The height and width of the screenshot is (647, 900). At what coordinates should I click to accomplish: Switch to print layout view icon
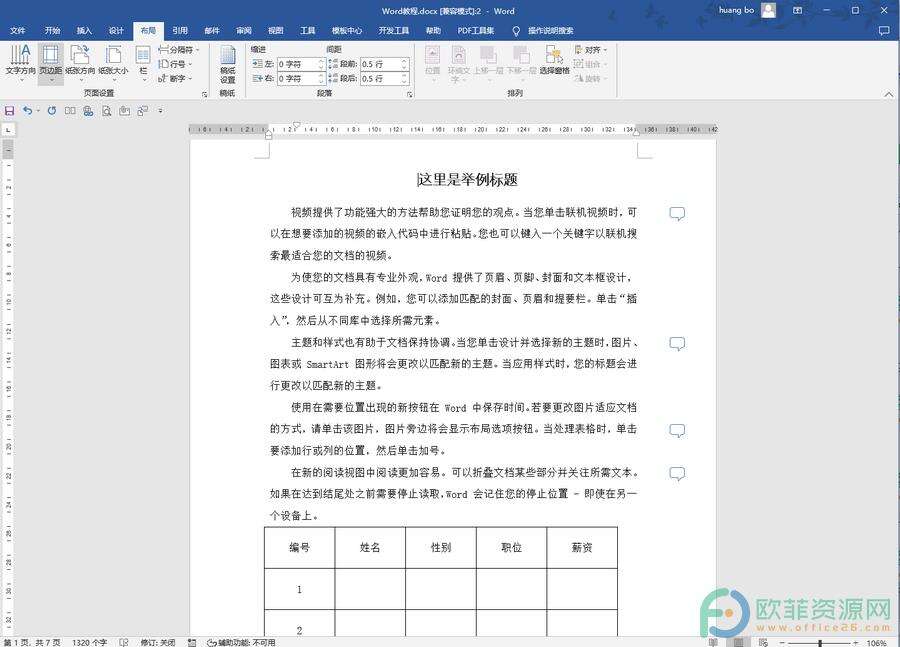(739, 642)
